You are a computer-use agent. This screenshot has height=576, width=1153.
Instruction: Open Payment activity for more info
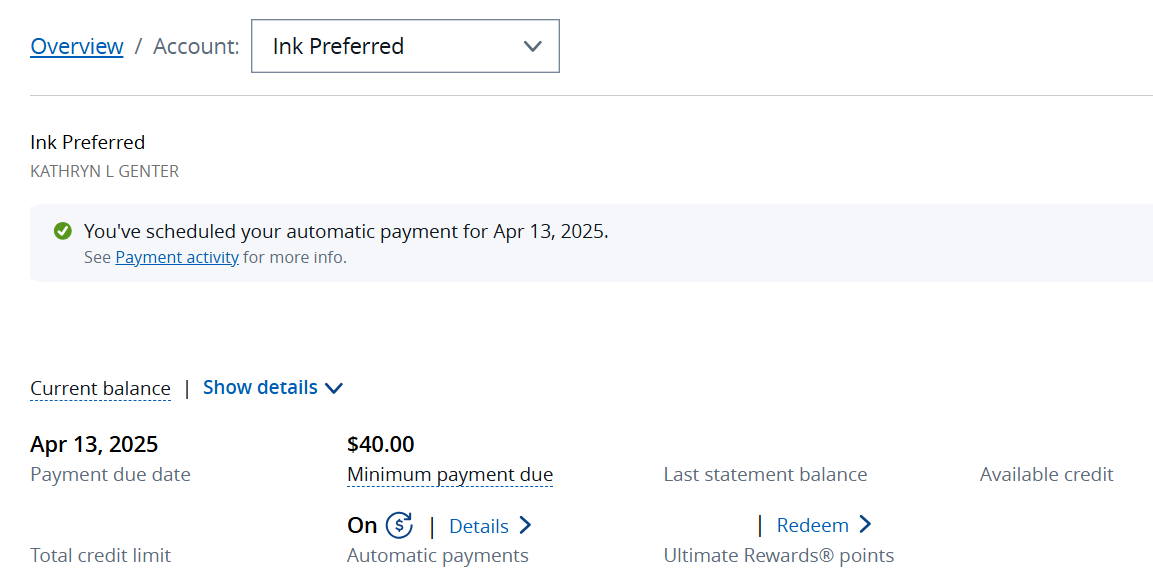[177, 257]
